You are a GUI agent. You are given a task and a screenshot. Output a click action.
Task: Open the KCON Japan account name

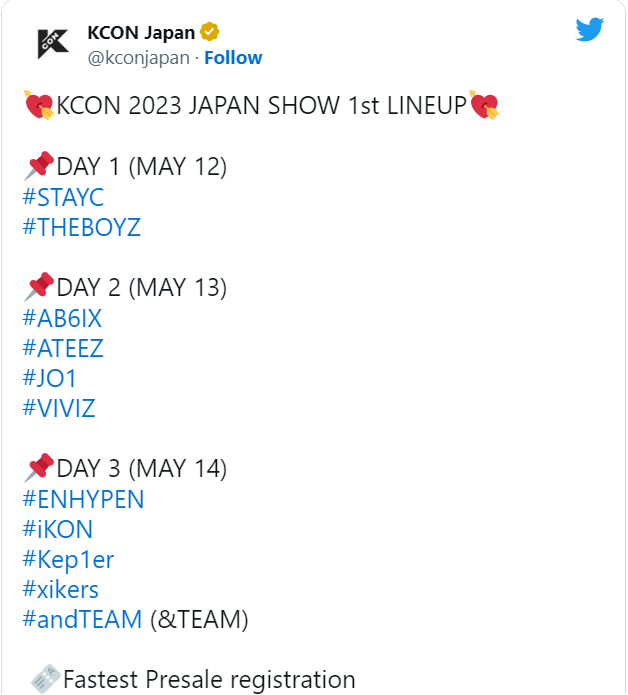141,33
